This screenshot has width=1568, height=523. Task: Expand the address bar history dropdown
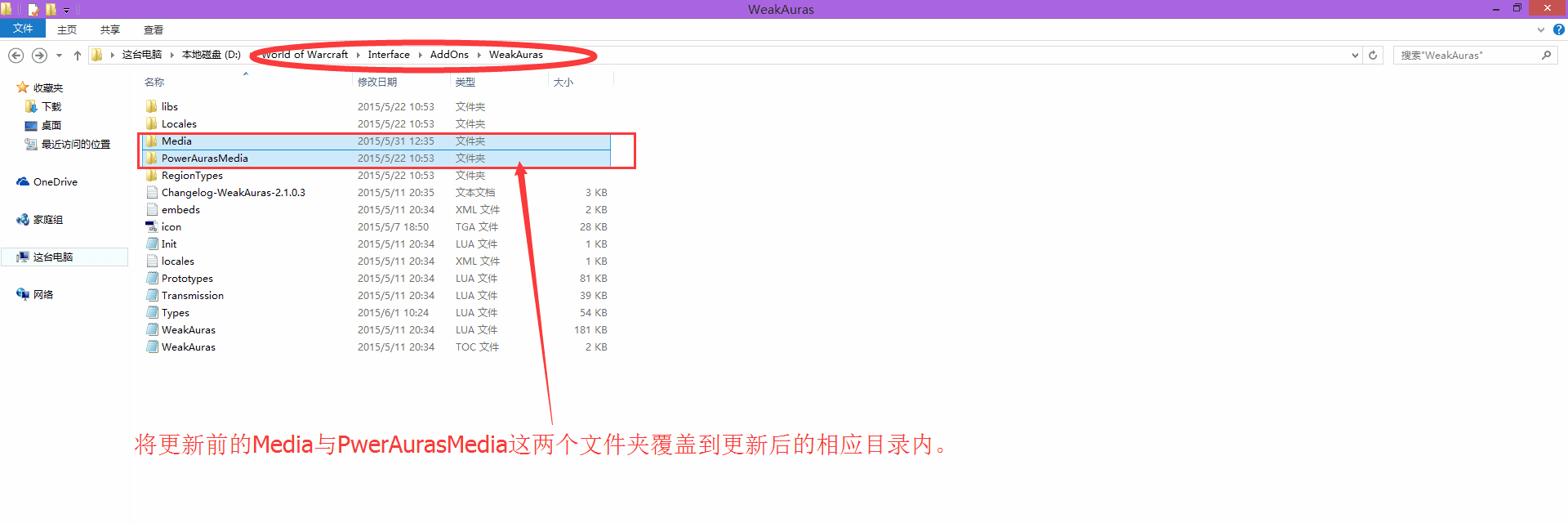click(1355, 56)
